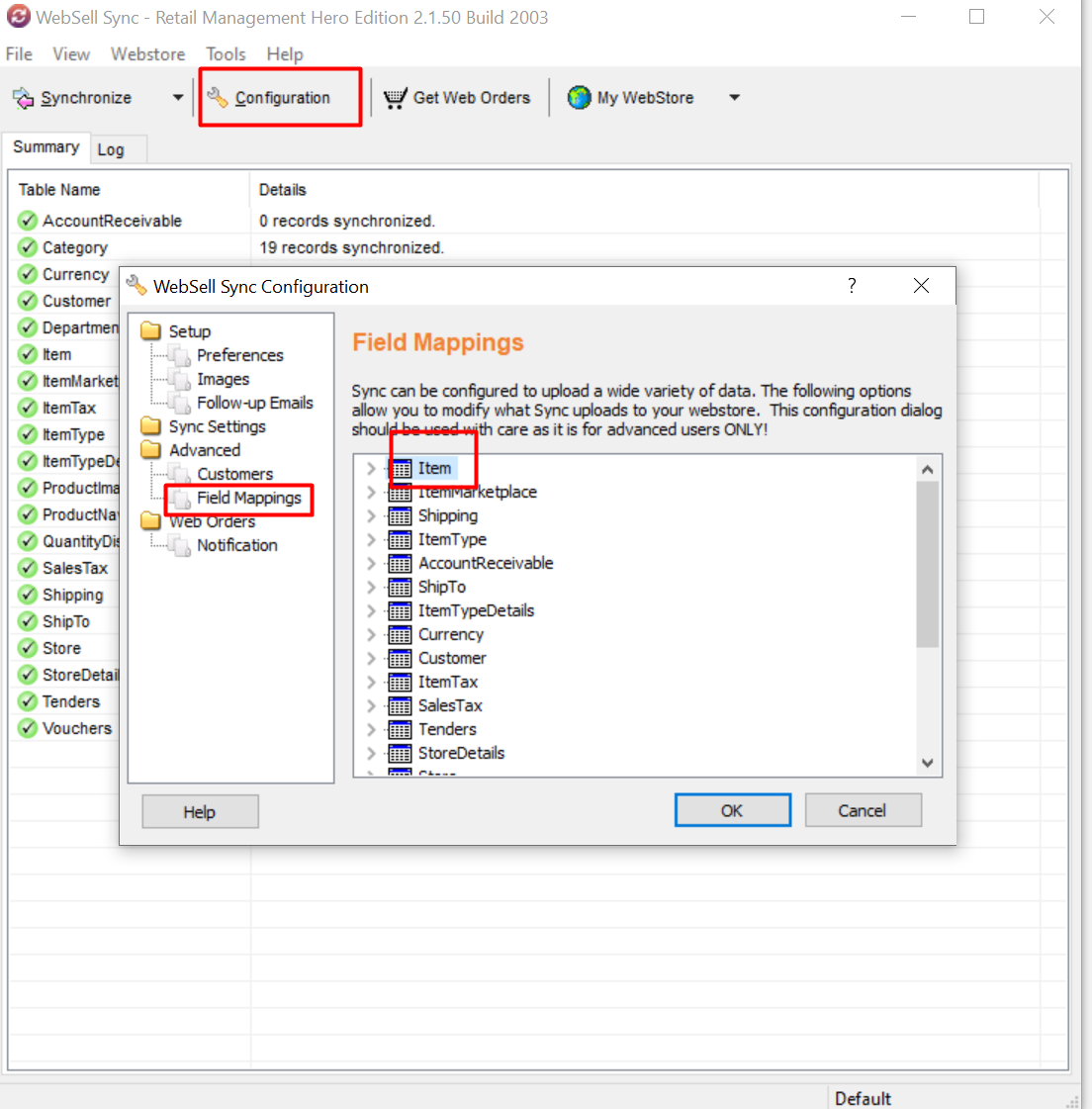Select the ItemTax table row
This screenshot has width=1092, height=1109.
pos(448,683)
